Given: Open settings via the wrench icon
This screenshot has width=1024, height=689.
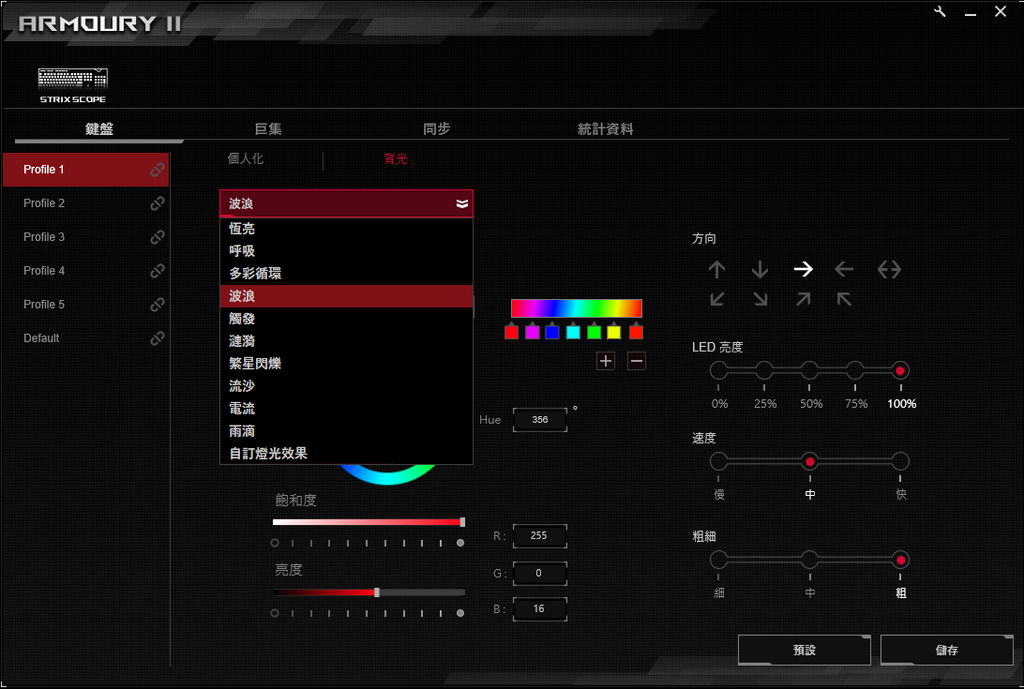Looking at the screenshot, I should point(940,11).
